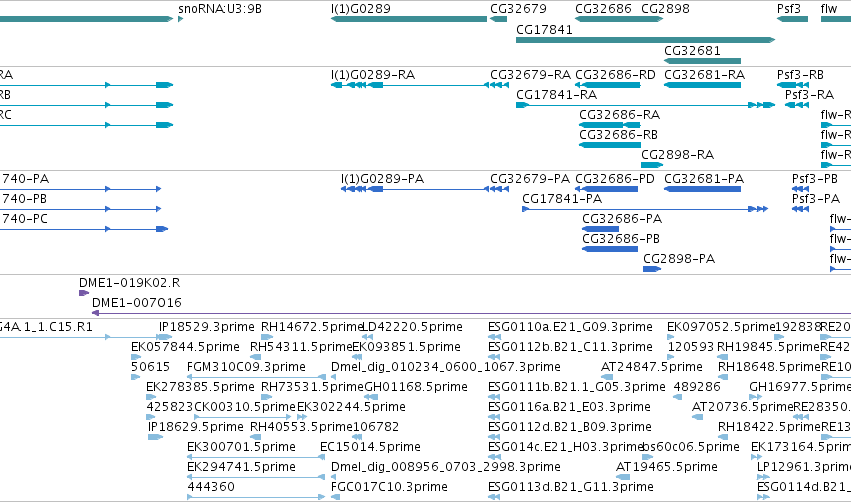This screenshot has width=851, height=502.
Task: Select the CG32681-PA protein label
Action: click(x=704, y=179)
